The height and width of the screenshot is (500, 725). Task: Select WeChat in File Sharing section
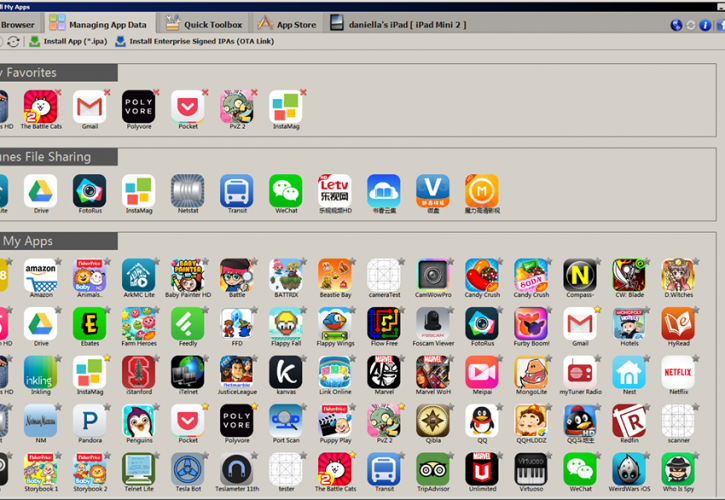pos(286,191)
